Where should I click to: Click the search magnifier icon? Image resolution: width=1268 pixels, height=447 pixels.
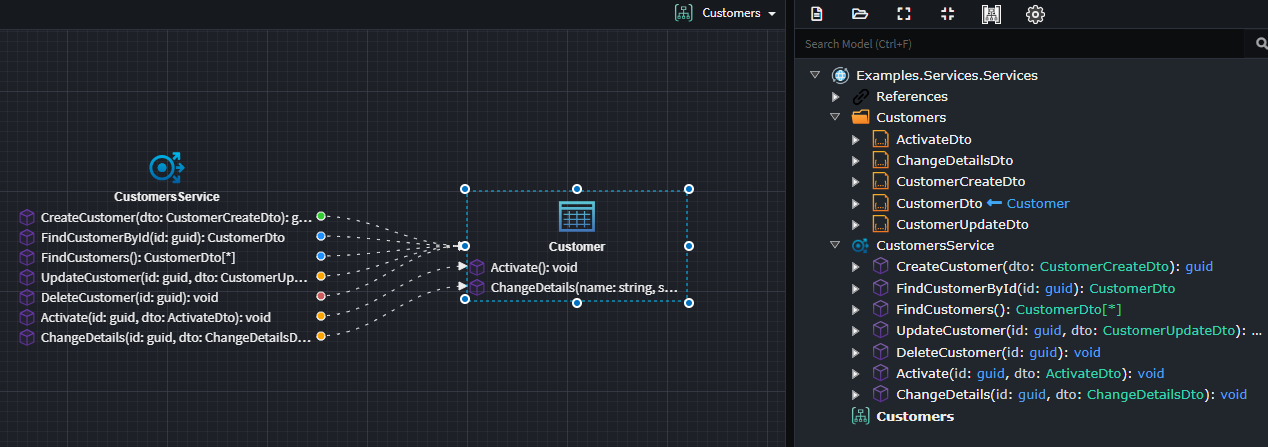(x=1262, y=44)
